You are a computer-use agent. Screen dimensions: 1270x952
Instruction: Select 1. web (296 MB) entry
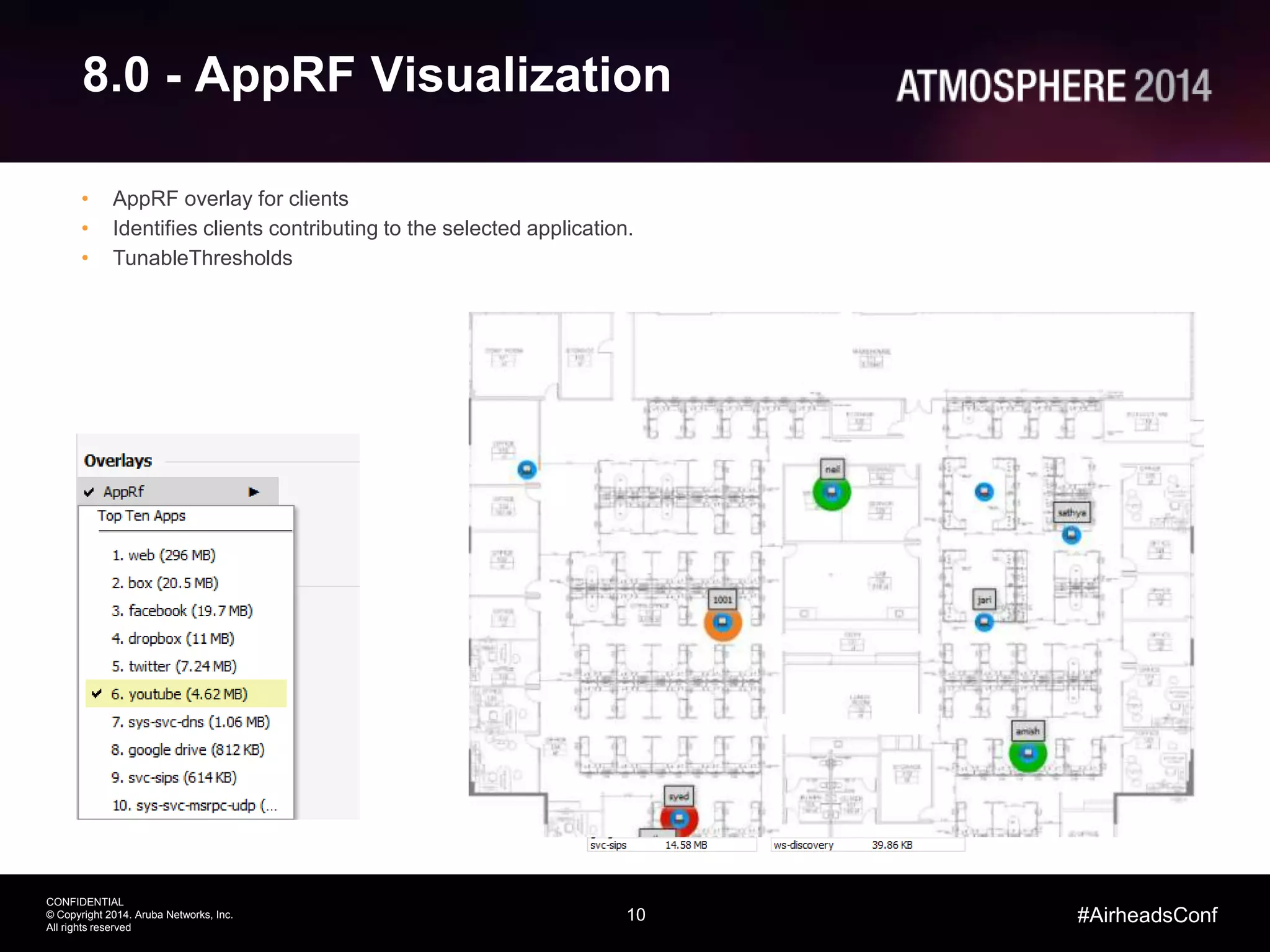pos(164,555)
